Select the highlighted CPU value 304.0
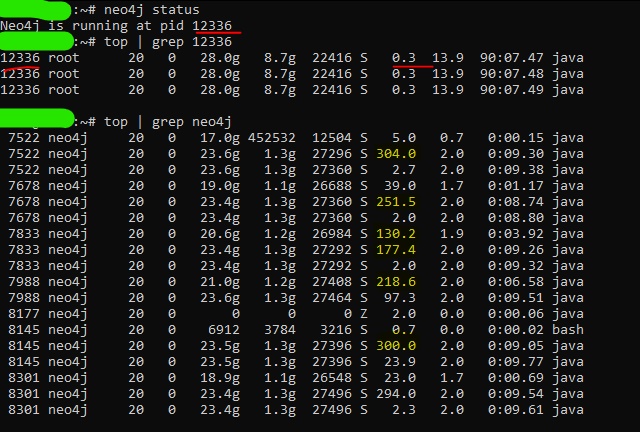 (396, 154)
